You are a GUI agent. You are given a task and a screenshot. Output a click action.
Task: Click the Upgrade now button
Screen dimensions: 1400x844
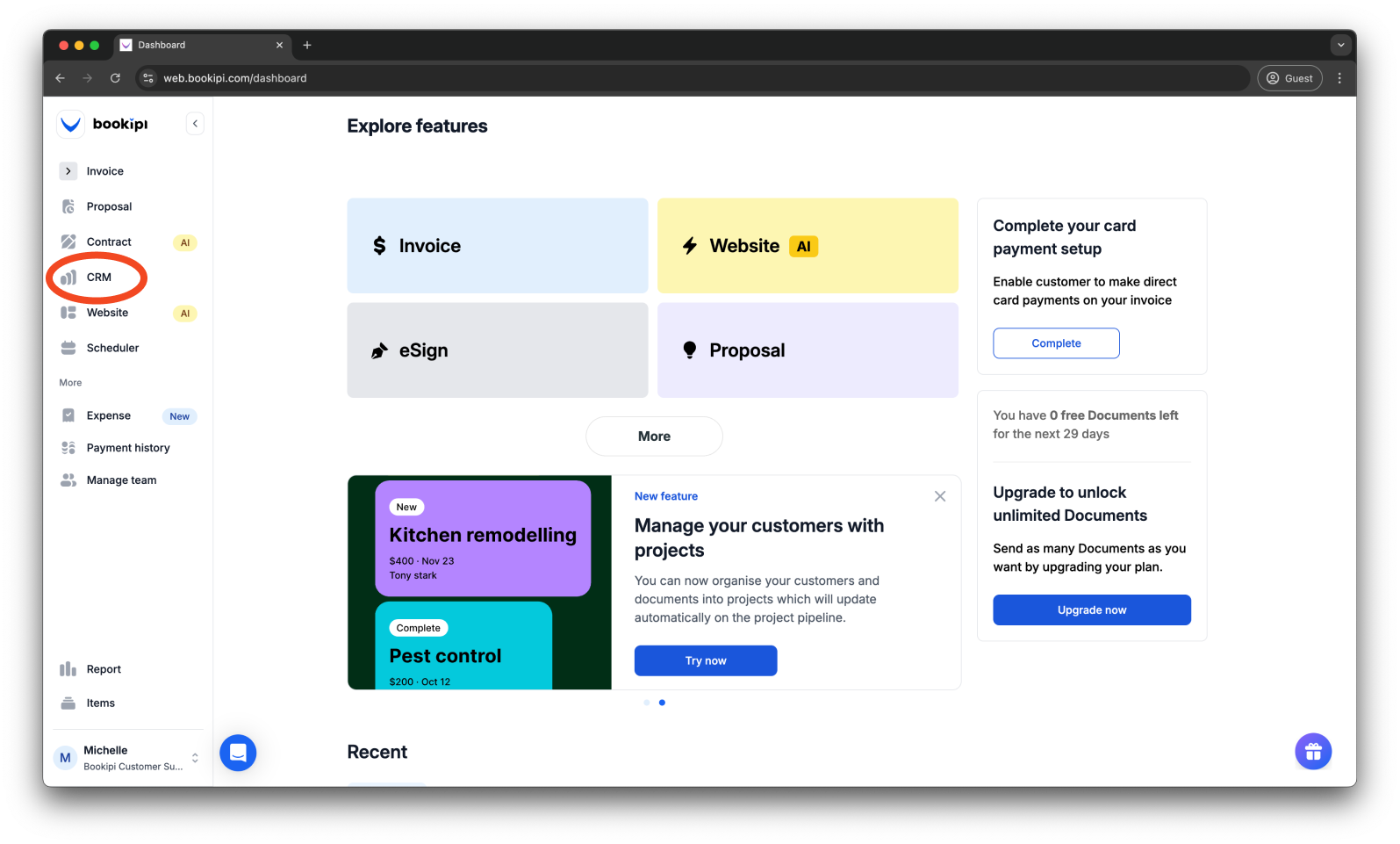pos(1092,610)
